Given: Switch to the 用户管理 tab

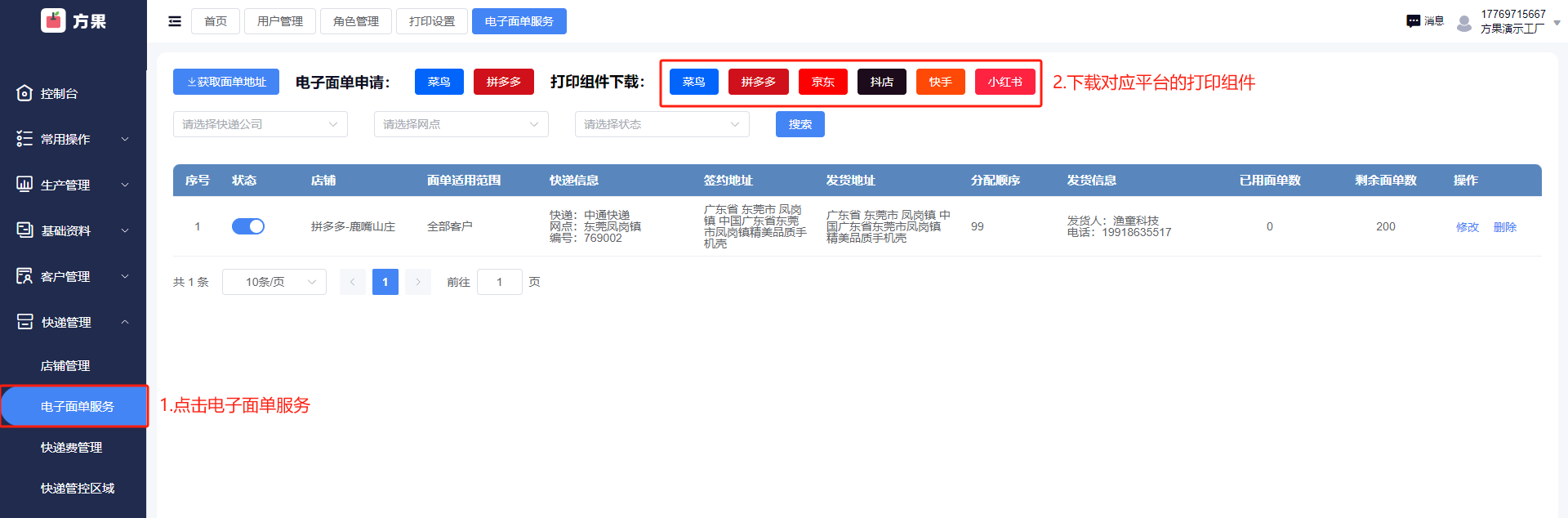Looking at the screenshot, I should click(280, 21).
